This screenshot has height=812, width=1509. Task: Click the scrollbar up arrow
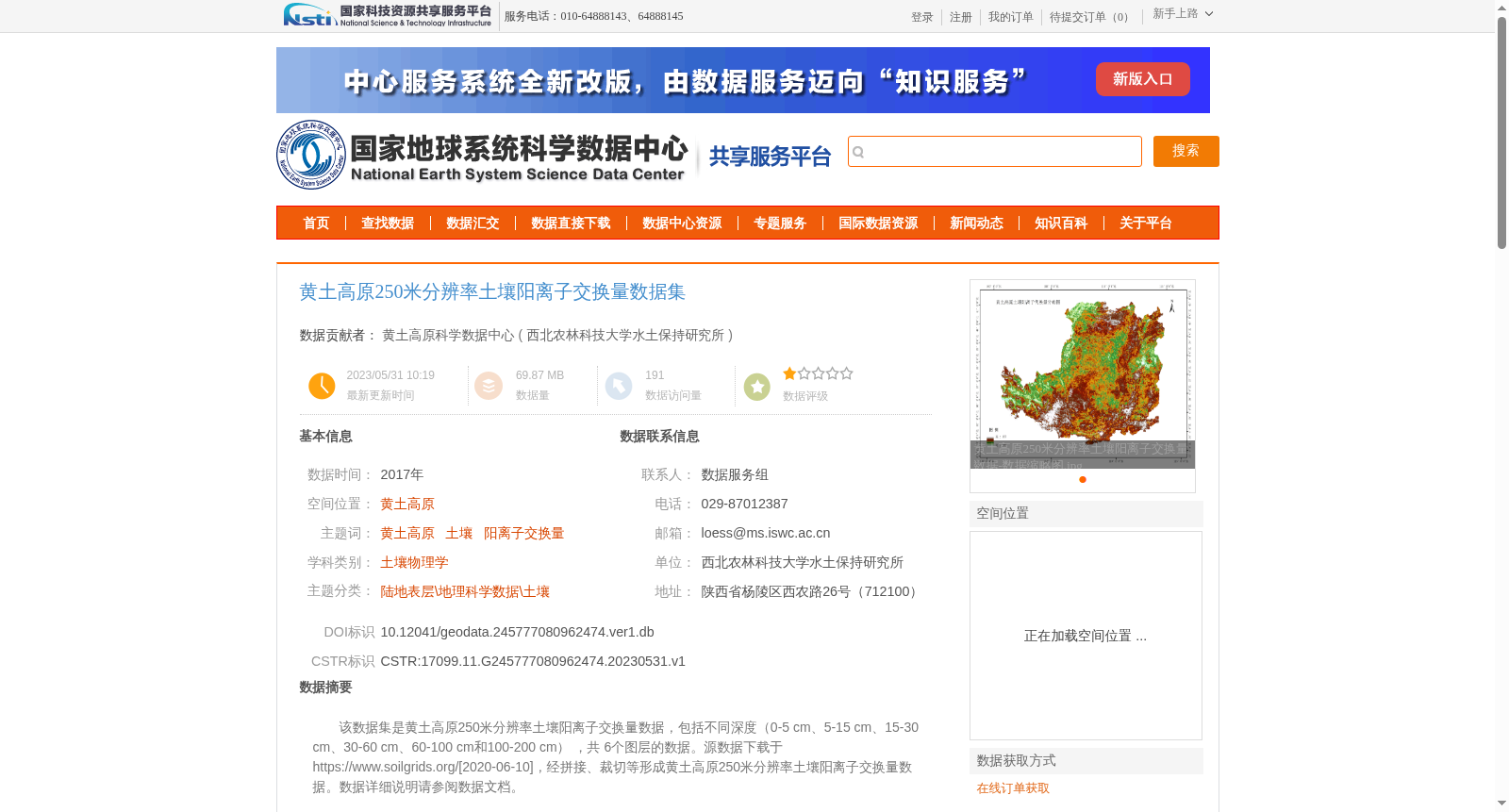click(x=1501, y=8)
